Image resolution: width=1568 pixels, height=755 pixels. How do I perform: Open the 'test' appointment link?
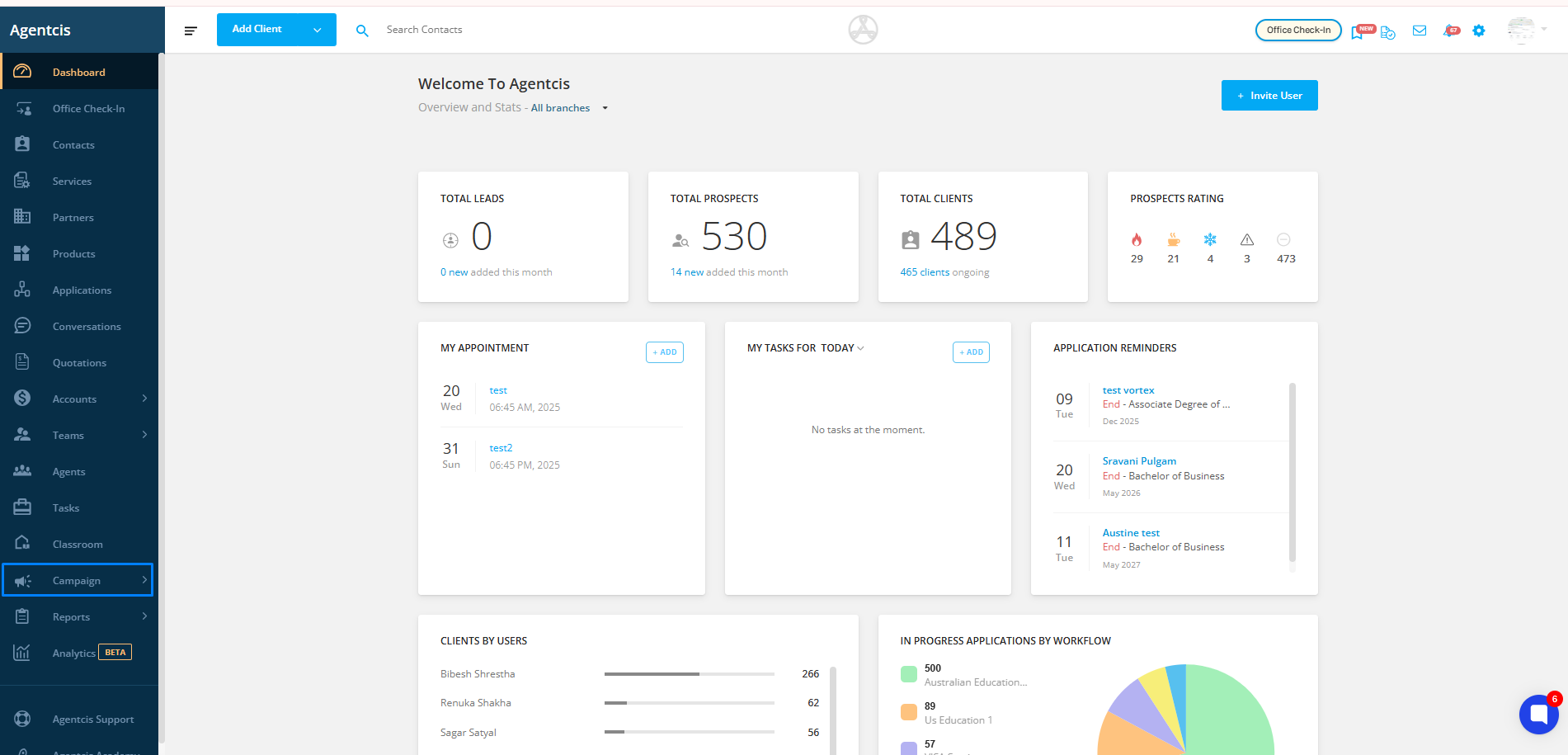coord(498,390)
